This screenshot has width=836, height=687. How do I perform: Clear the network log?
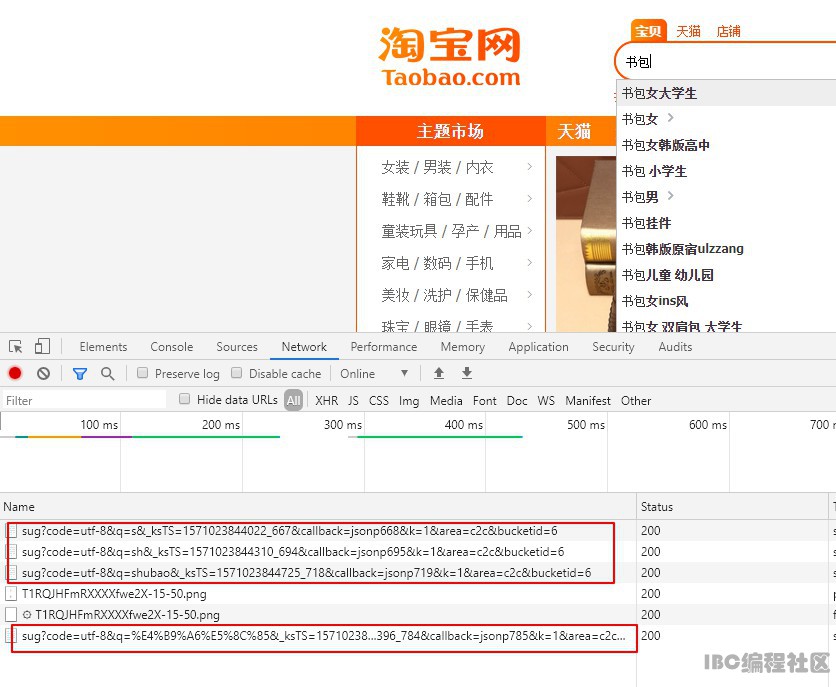44,373
